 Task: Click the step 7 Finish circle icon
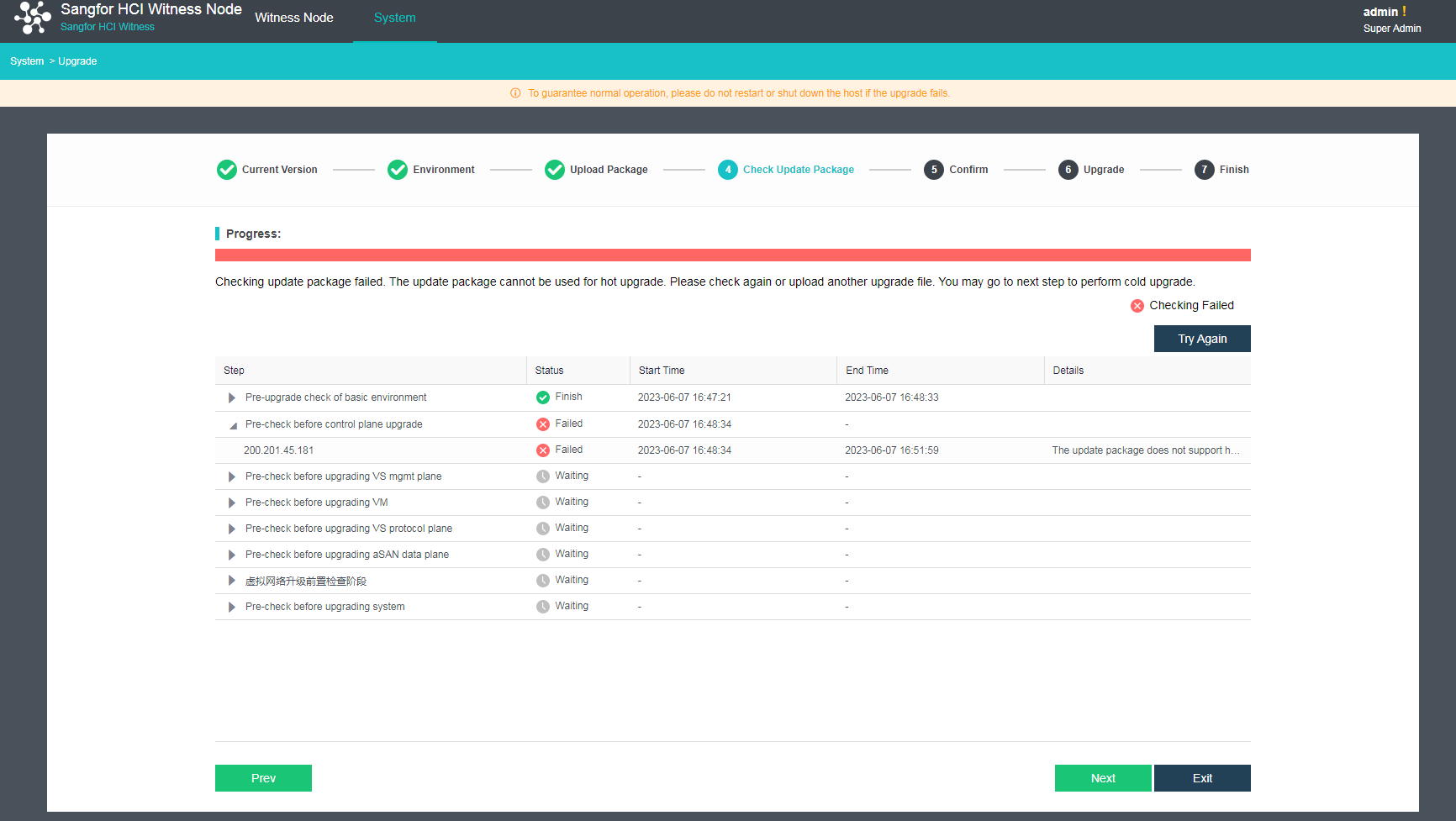tap(1204, 170)
